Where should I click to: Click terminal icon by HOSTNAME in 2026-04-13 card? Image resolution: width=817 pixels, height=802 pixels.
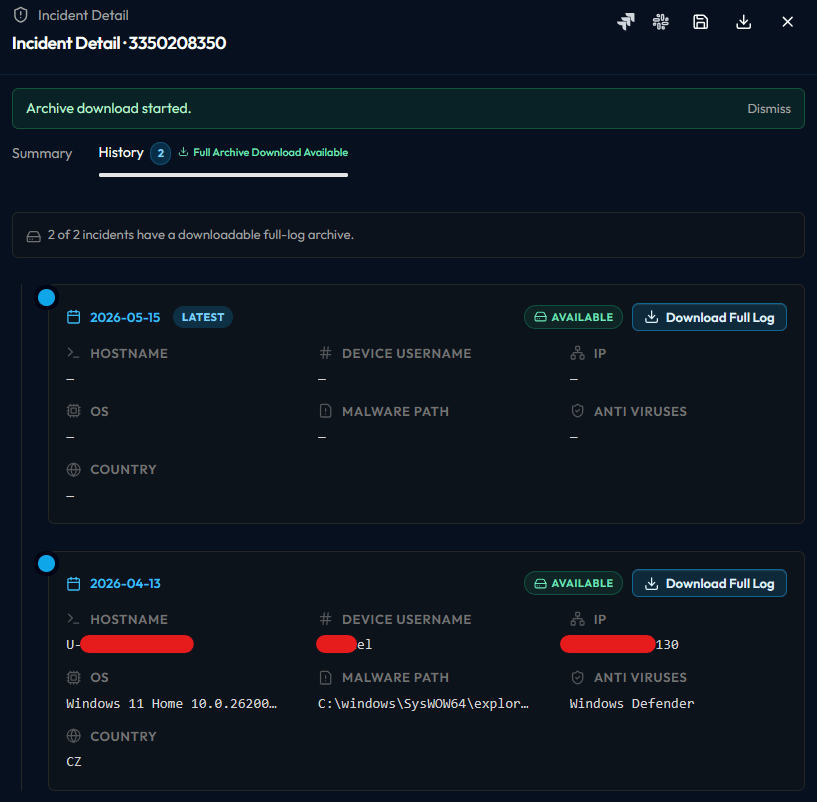(x=73, y=619)
